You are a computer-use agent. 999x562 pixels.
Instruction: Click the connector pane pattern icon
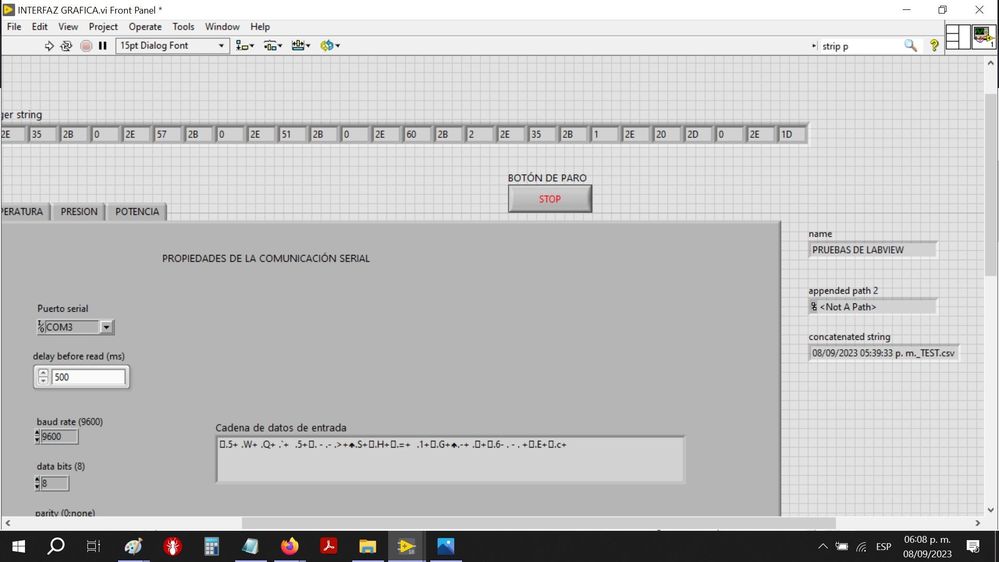[957, 37]
